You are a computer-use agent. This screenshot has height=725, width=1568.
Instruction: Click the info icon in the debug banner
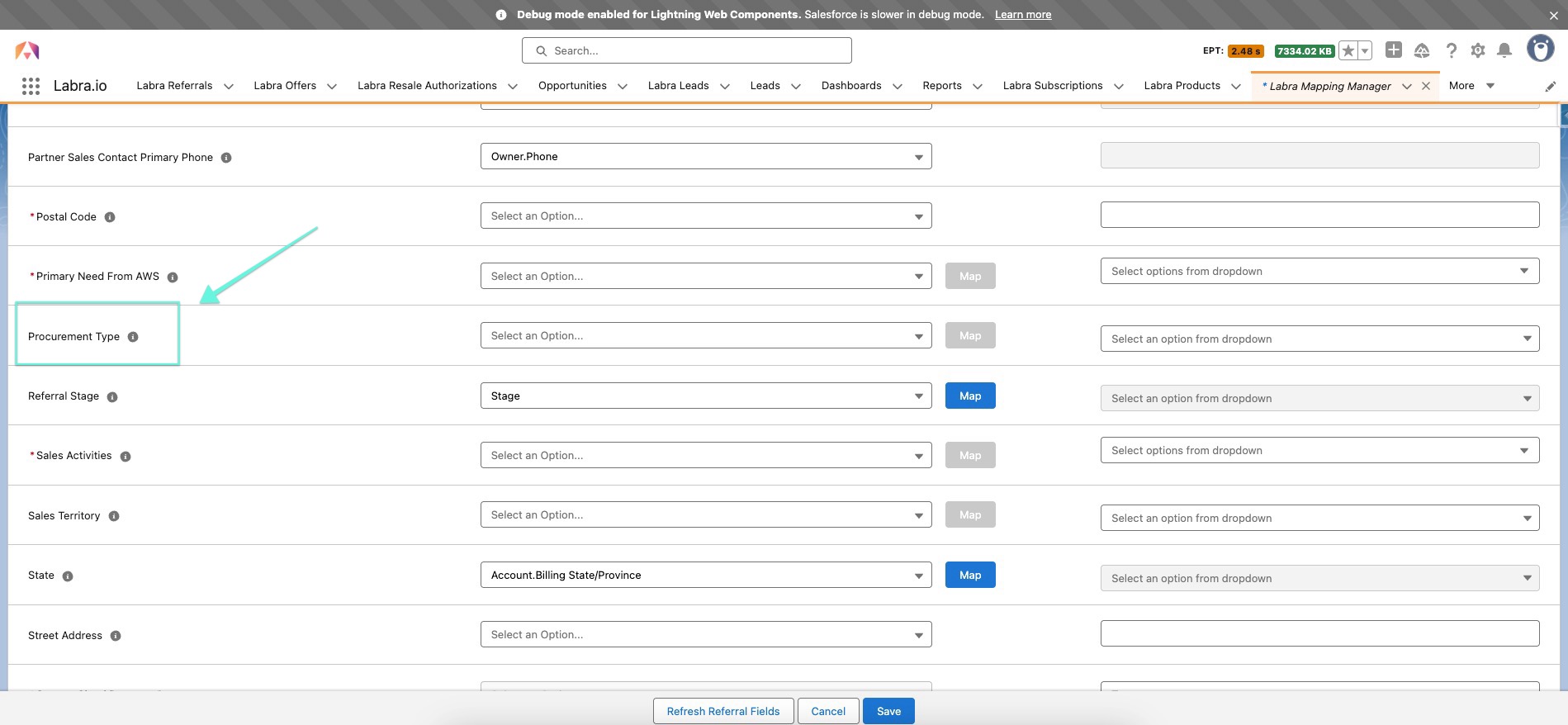[x=501, y=15]
